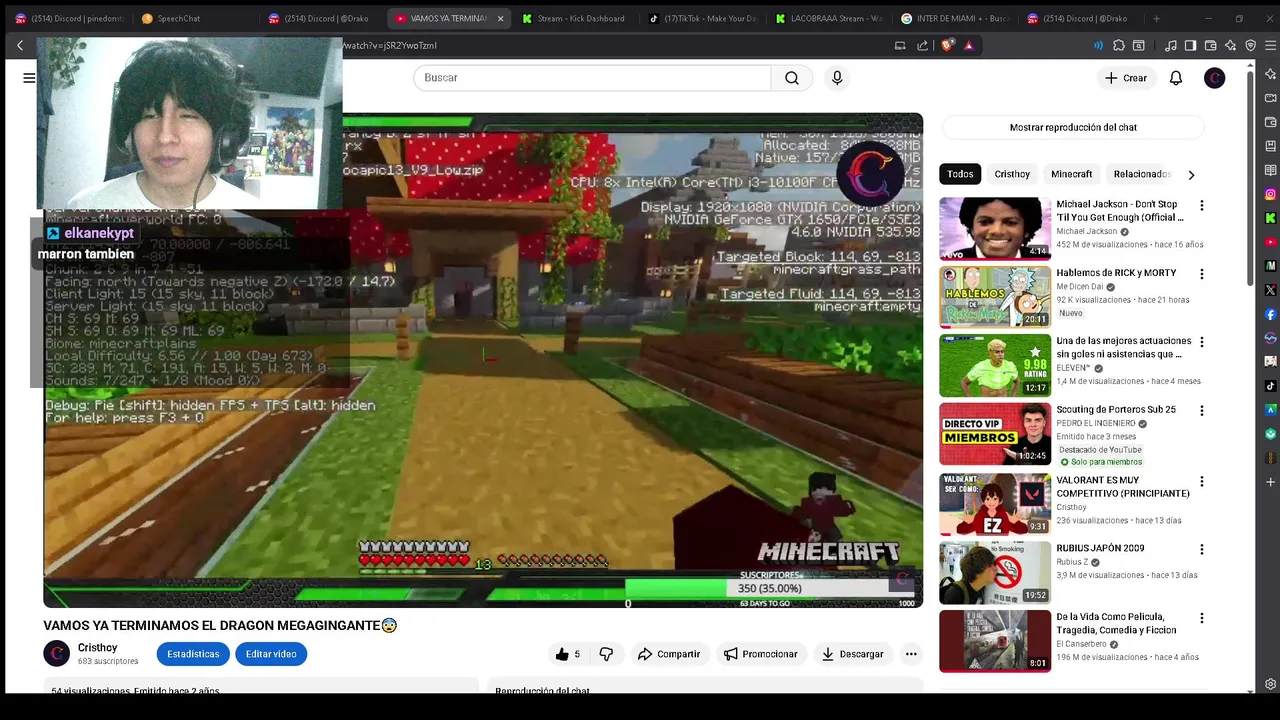Click Mostrar reproducción del chat

pos(1073,128)
